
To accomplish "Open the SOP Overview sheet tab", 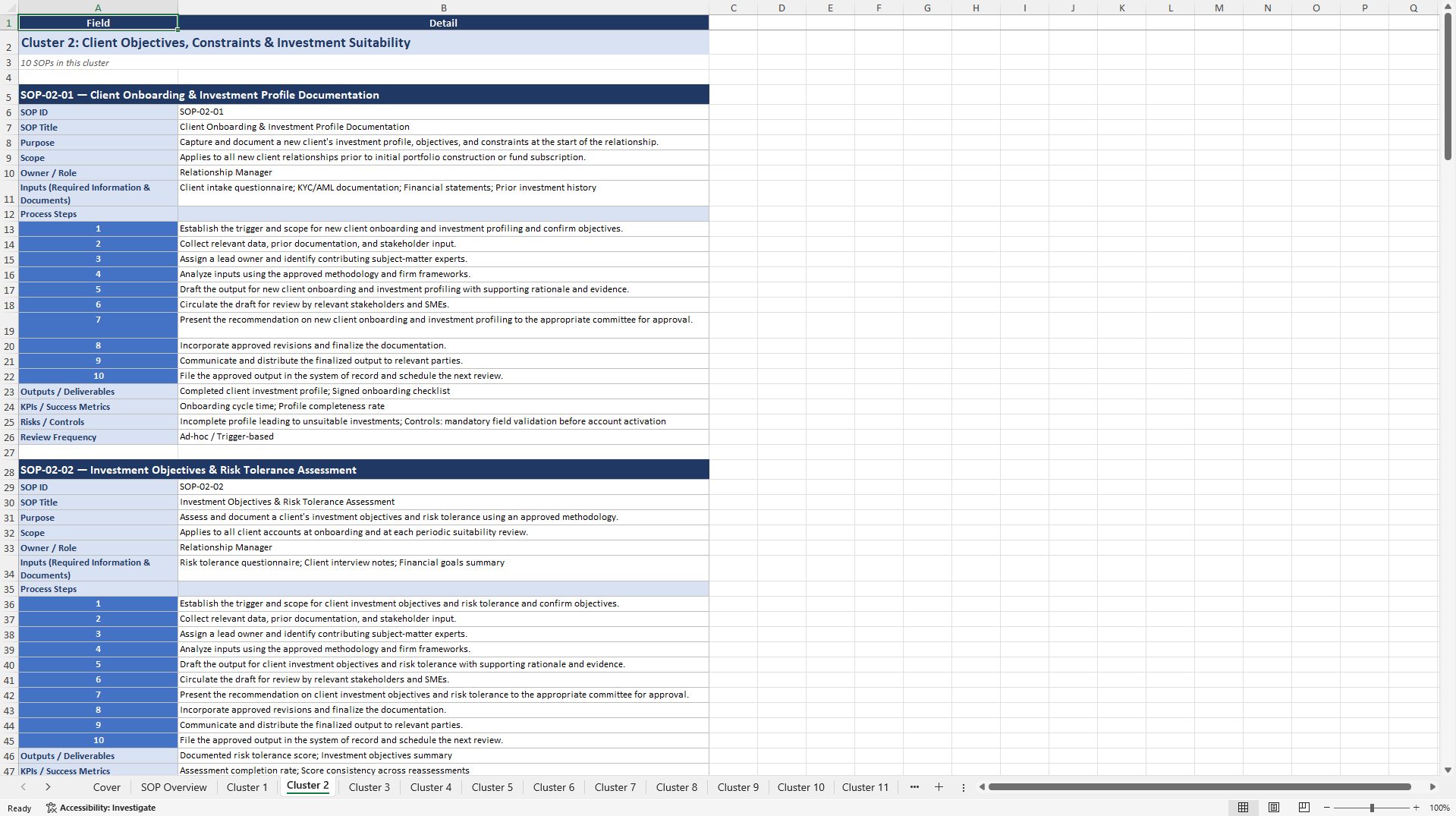I will click(174, 787).
